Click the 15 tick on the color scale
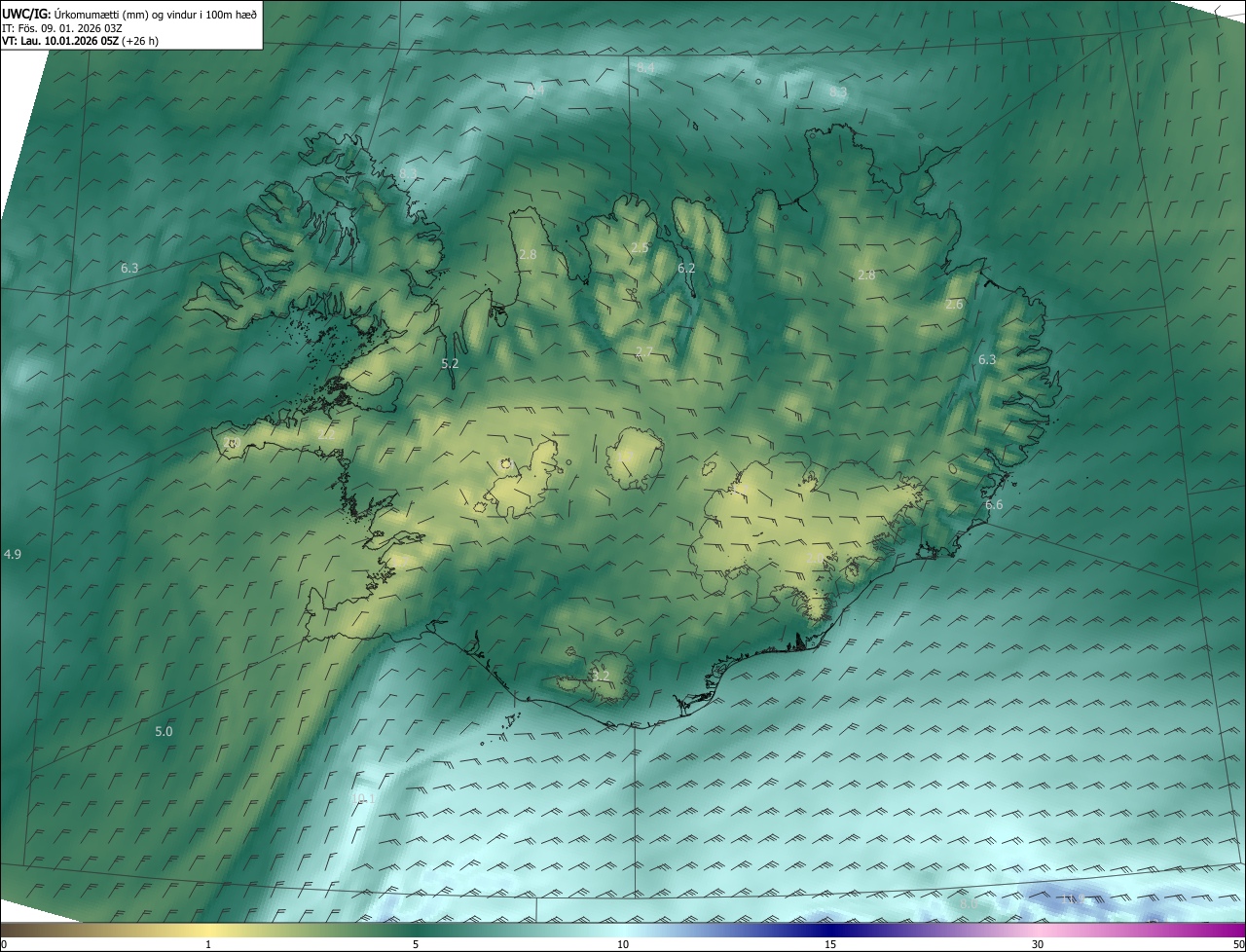The width and height of the screenshot is (1246, 952). pyautogui.click(x=830, y=944)
